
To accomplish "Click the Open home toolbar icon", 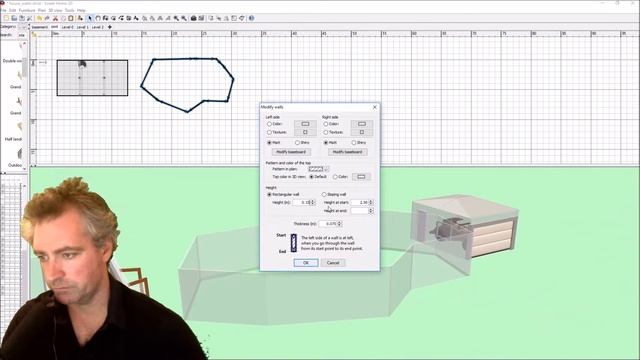I will (x=14, y=18).
